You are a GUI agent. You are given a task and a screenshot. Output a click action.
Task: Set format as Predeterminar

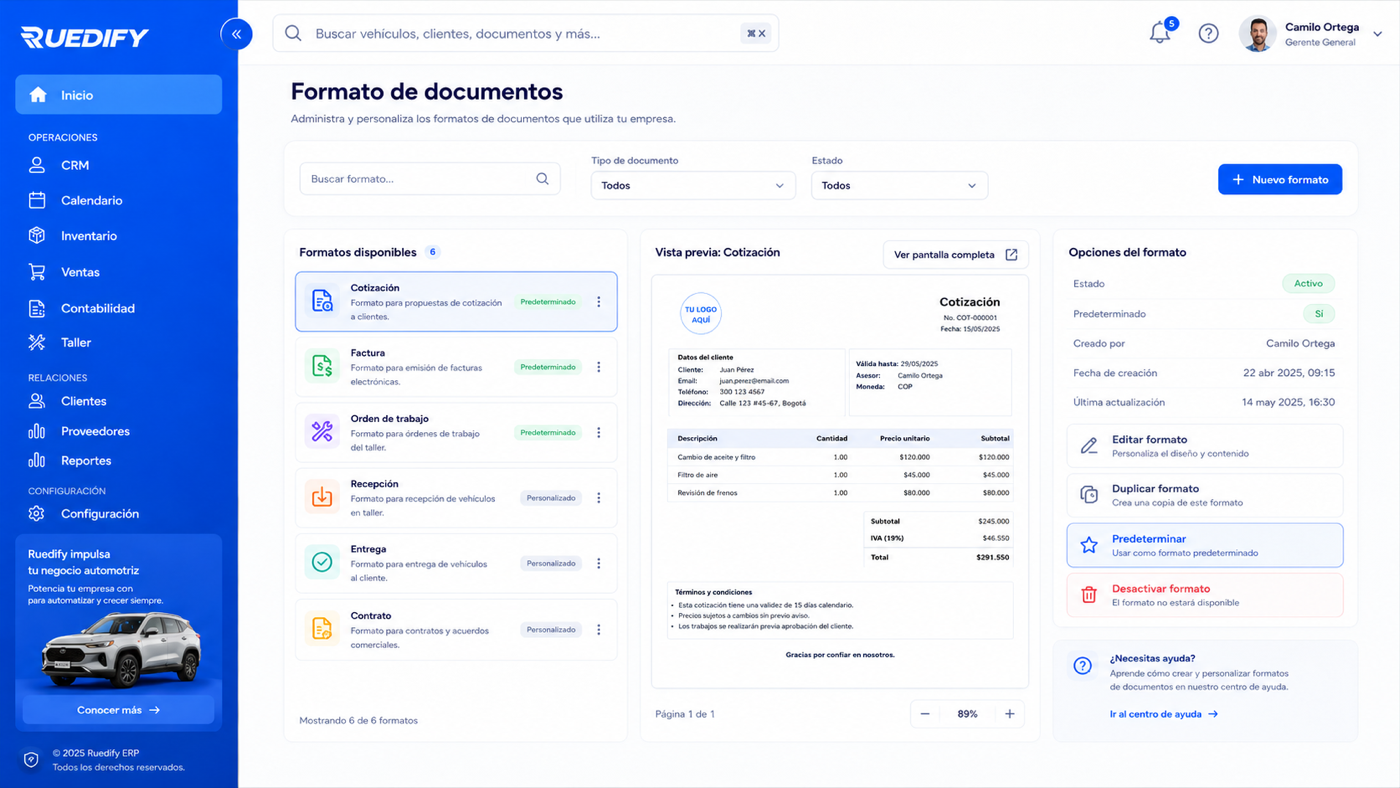(x=1205, y=545)
